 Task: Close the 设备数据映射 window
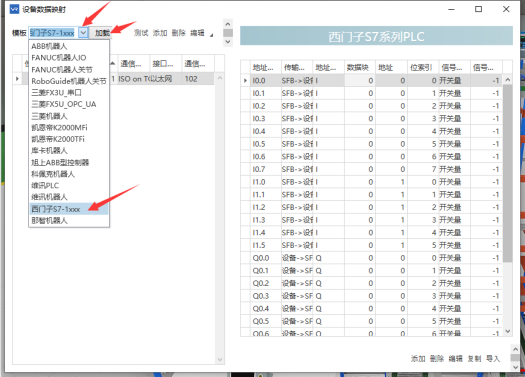tap(506, 9)
